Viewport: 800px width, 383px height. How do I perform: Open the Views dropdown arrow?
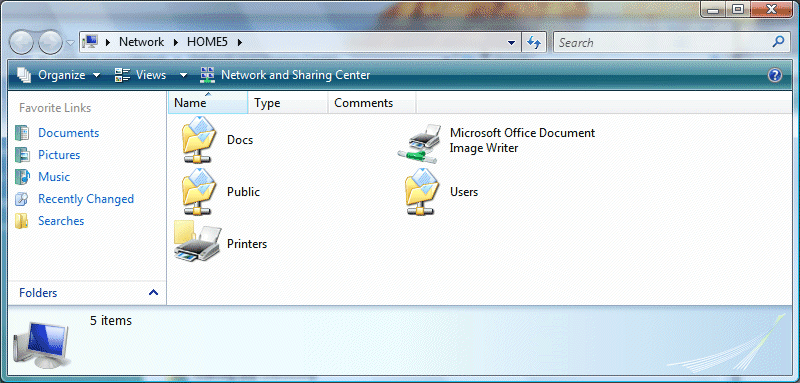184,75
